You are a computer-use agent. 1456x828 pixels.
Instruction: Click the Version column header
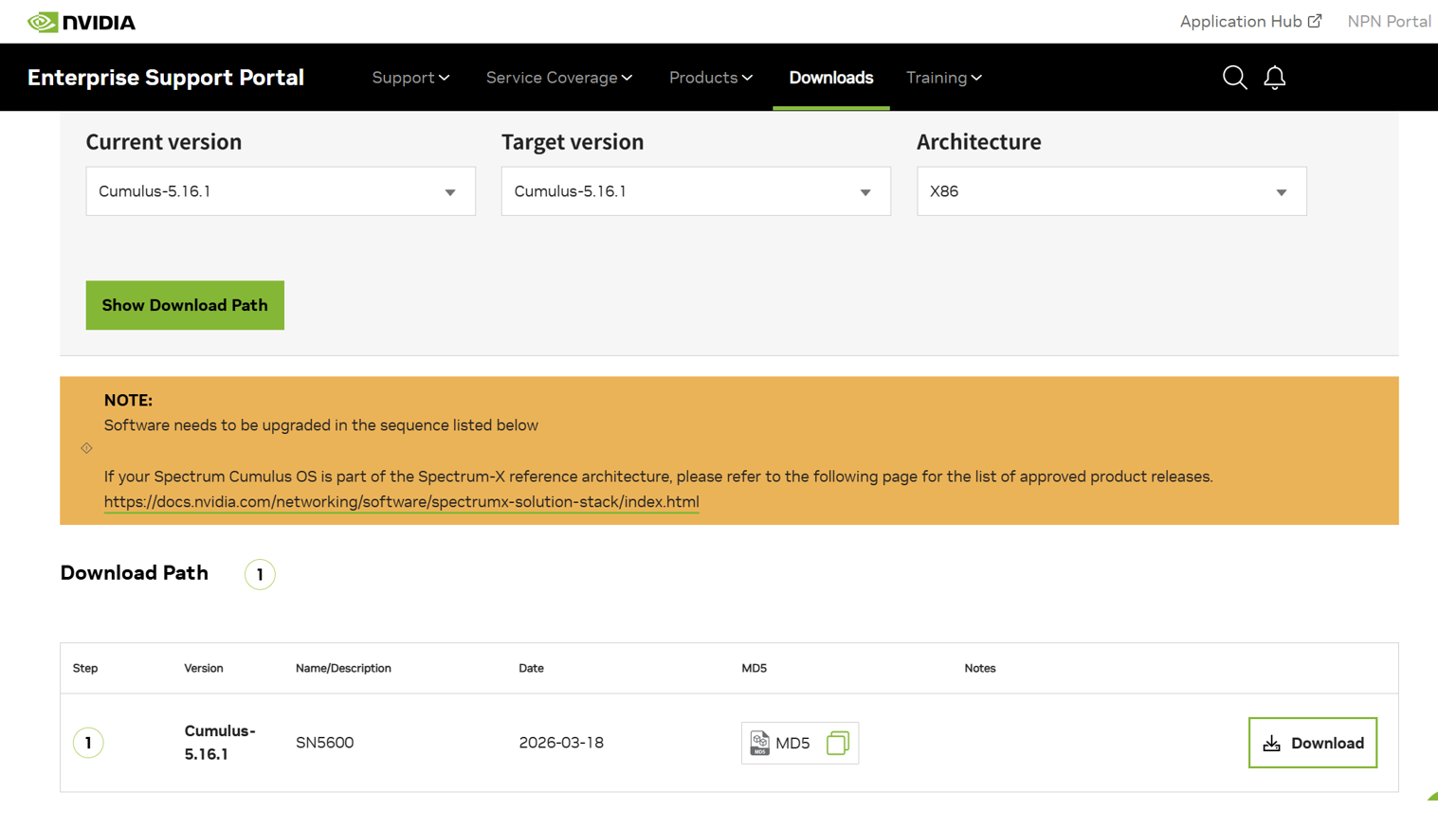[x=204, y=669]
